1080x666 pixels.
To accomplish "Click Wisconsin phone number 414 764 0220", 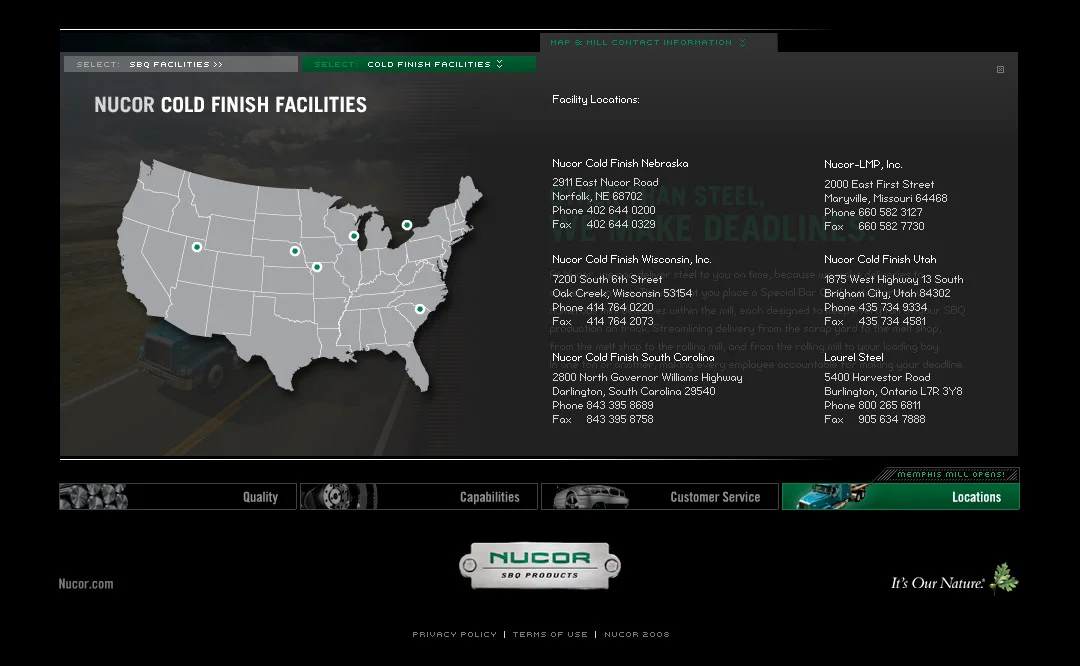I will [619, 307].
